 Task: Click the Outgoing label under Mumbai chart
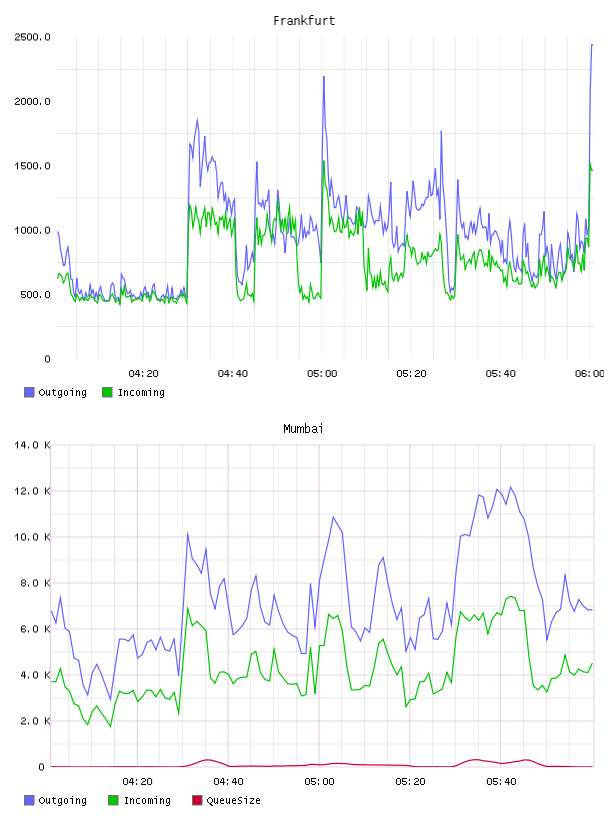click(62, 800)
